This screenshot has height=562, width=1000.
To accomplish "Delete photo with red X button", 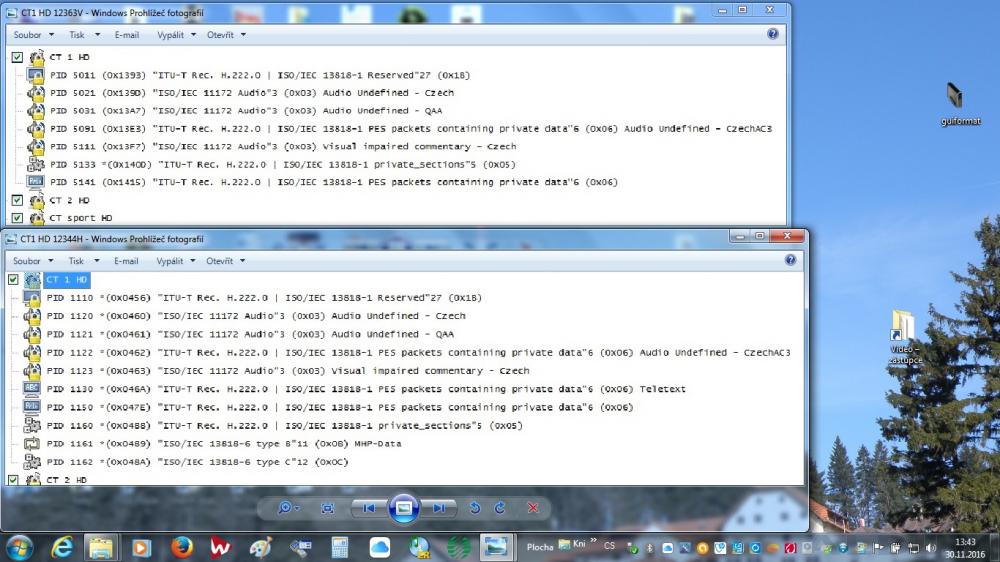I will (533, 508).
